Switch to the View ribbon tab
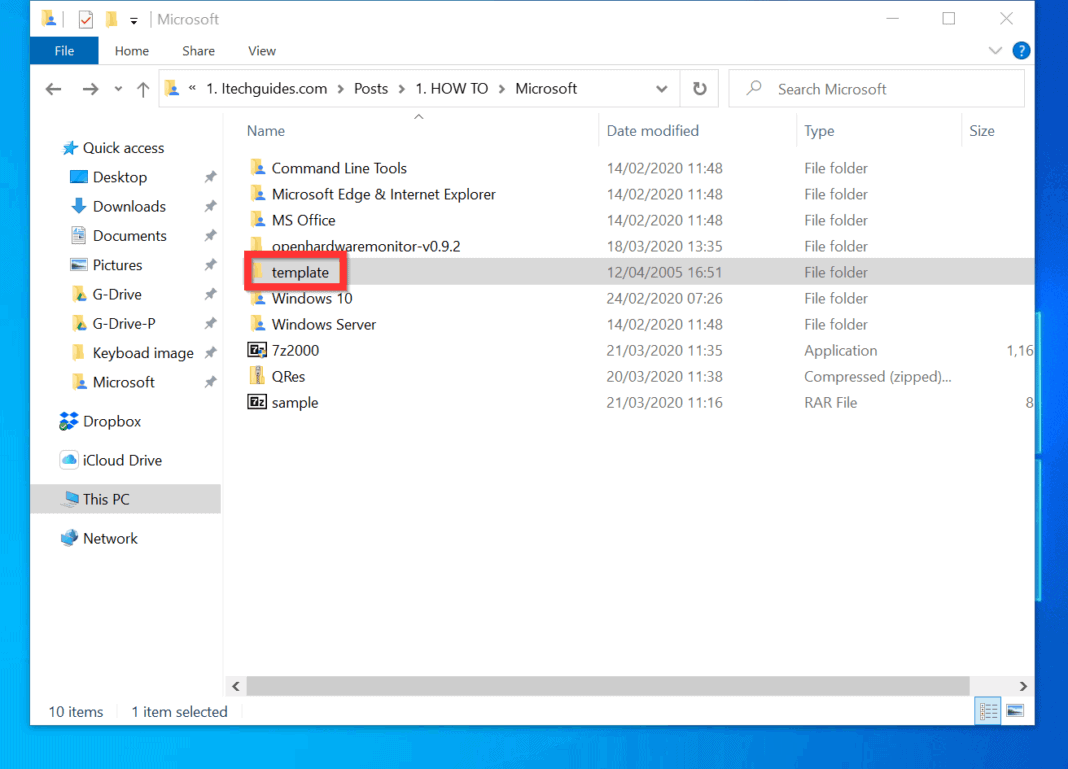Image resolution: width=1068 pixels, height=769 pixels. 262,50
